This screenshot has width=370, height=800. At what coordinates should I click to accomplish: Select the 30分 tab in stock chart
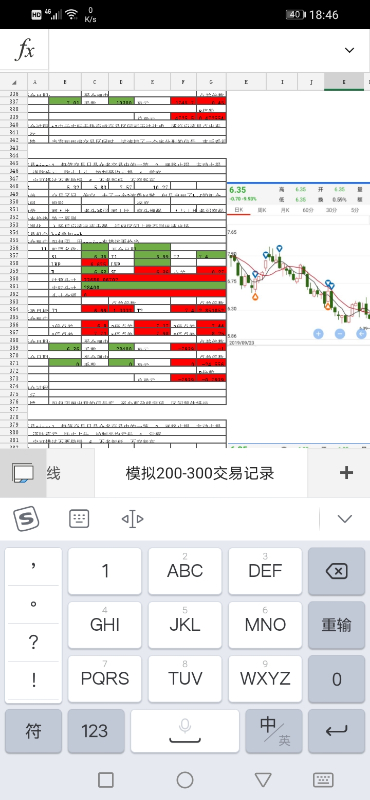(x=331, y=210)
